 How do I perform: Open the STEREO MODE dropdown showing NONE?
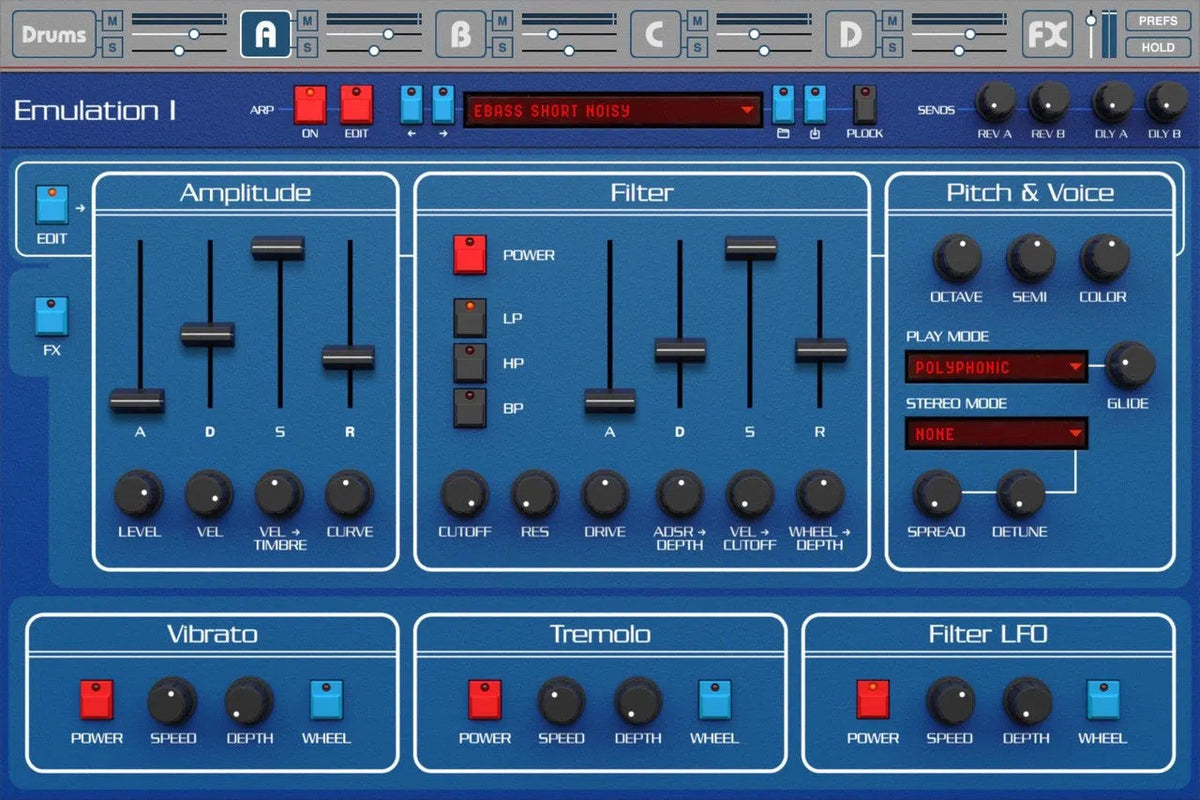click(x=995, y=433)
